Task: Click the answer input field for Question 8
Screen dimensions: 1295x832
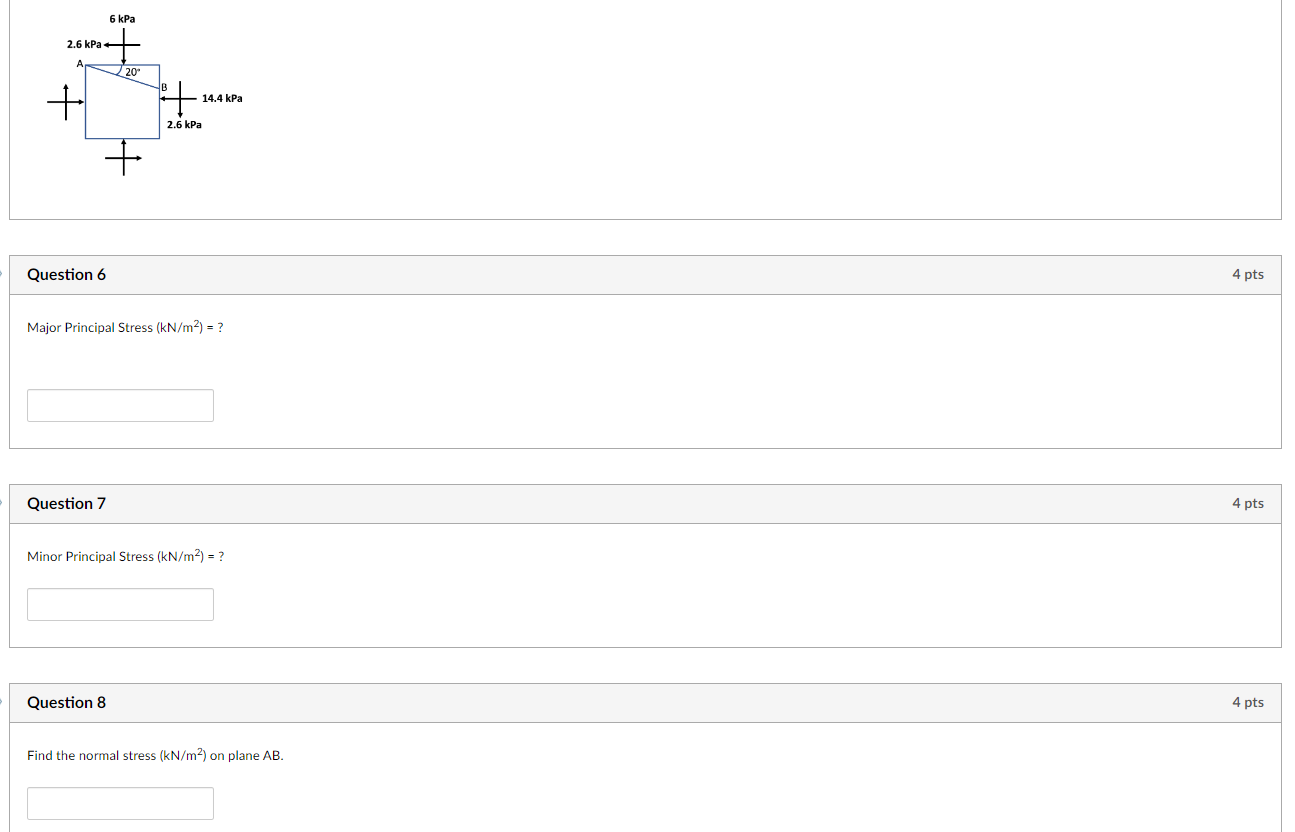Action: point(120,803)
